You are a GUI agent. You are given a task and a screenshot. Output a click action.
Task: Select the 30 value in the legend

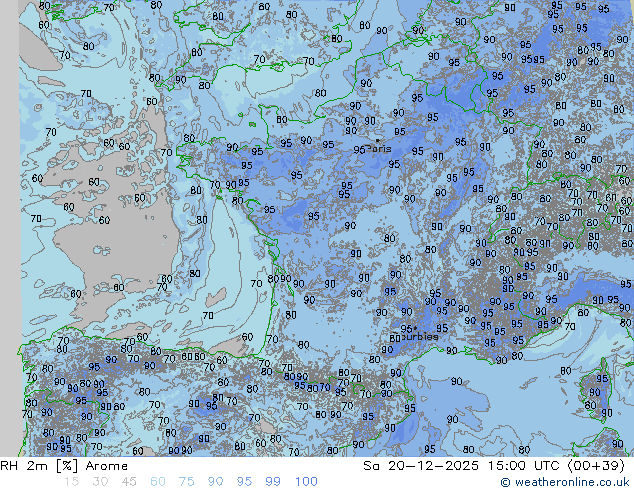pos(100,482)
